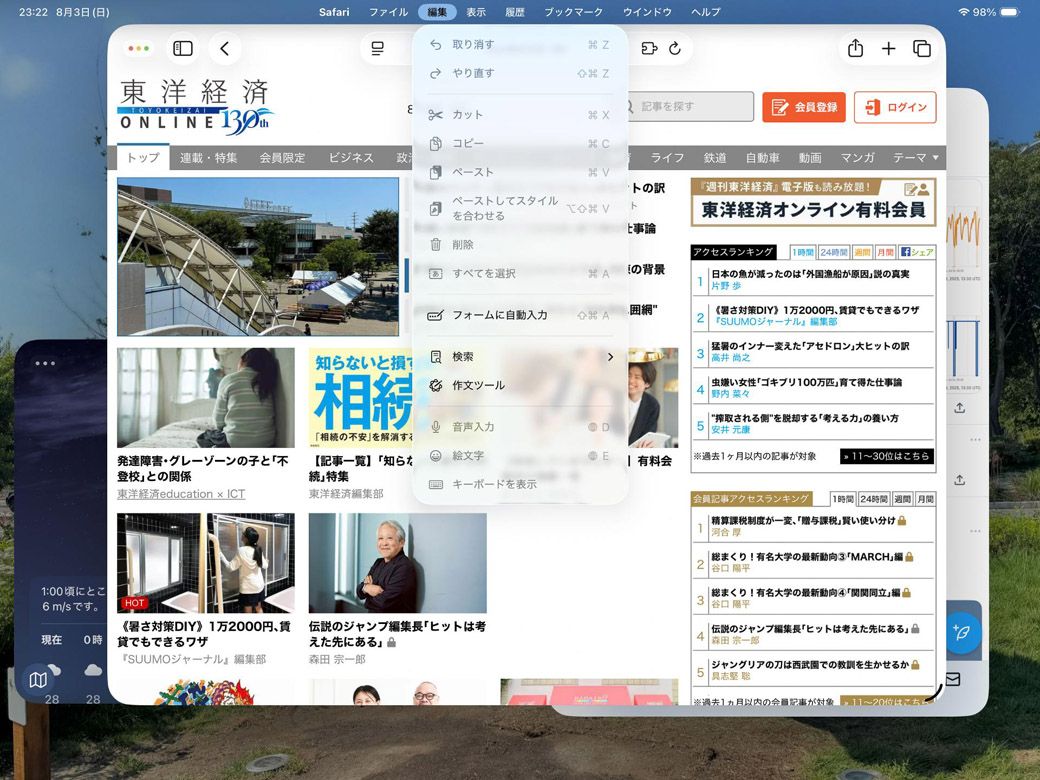The height and width of the screenshot is (780, 1040).
Task: Click the emoji icon for 絵文字
Action: pos(435,456)
